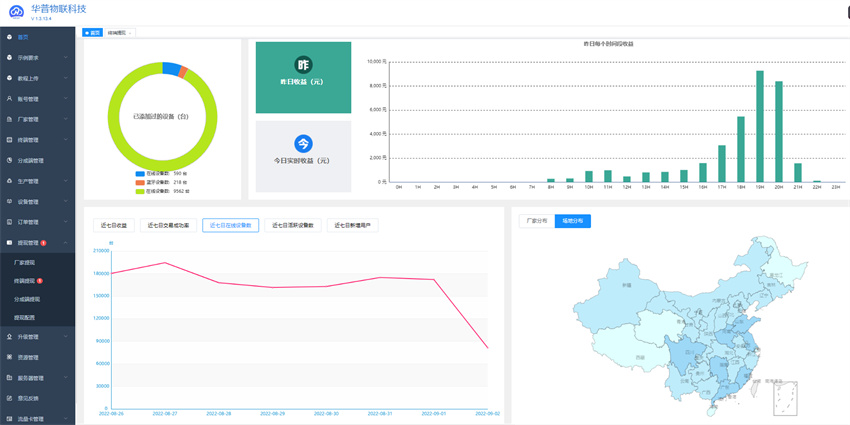Click the 厂家管理 sidebar icon
This screenshot has height=425, width=850.
[10, 119]
